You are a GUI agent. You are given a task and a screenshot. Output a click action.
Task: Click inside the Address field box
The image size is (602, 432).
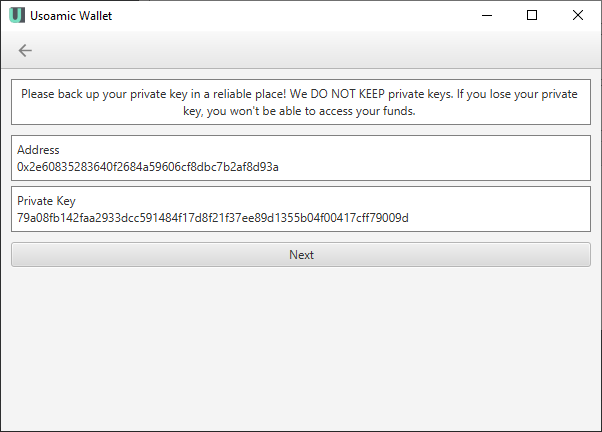pyautogui.click(x=301, y=158)
